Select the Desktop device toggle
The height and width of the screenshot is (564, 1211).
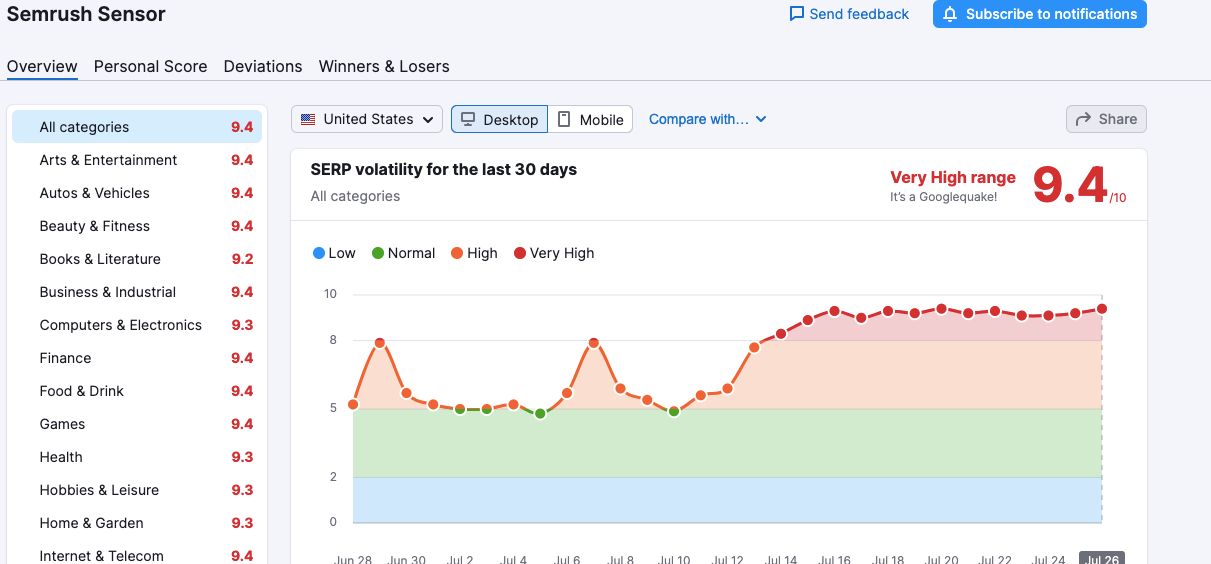click(499, 119)
